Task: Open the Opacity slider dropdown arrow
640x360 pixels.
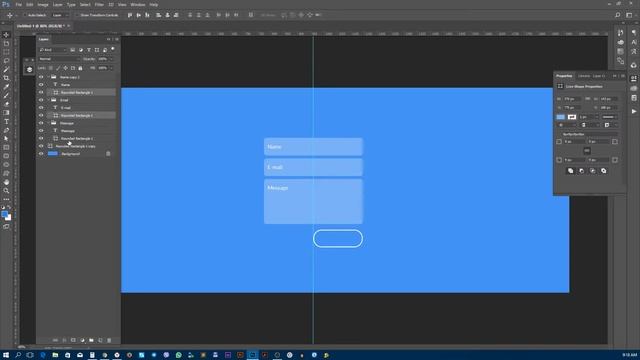Action: pos(111,59)
